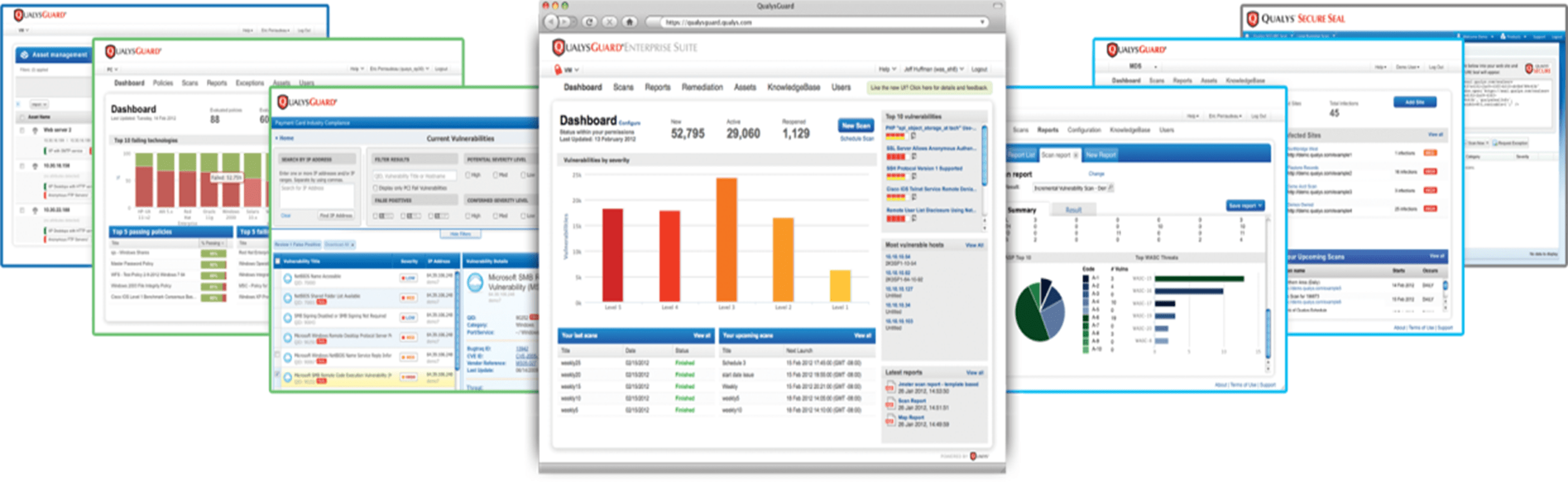The height and width of the screenshot is (482, 1568).
Task: Toggle select-all checkbox in Vulnerability Title header
Action: click(278, 262)
